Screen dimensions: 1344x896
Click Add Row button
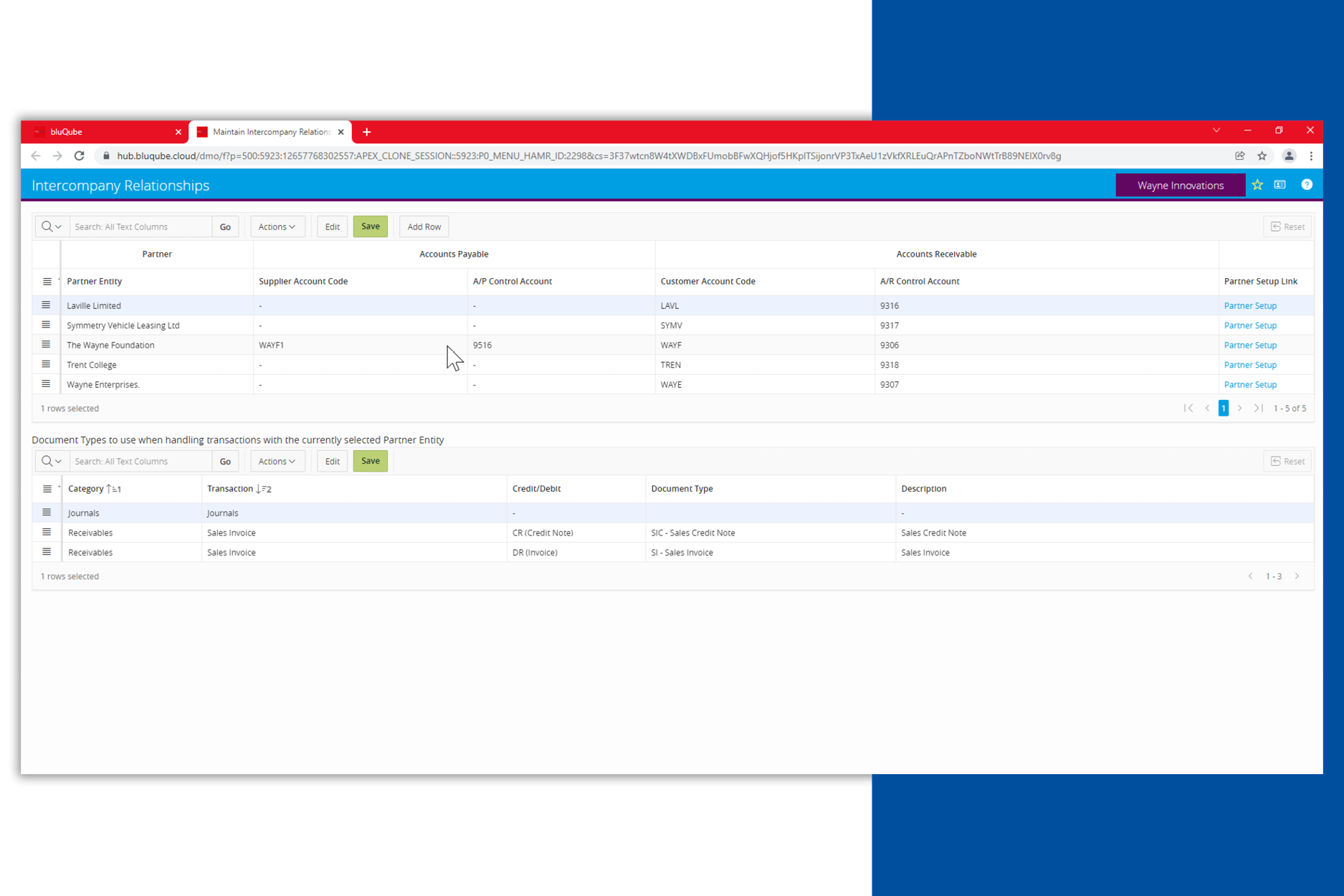pyautogui.click(x=424, y=227)
